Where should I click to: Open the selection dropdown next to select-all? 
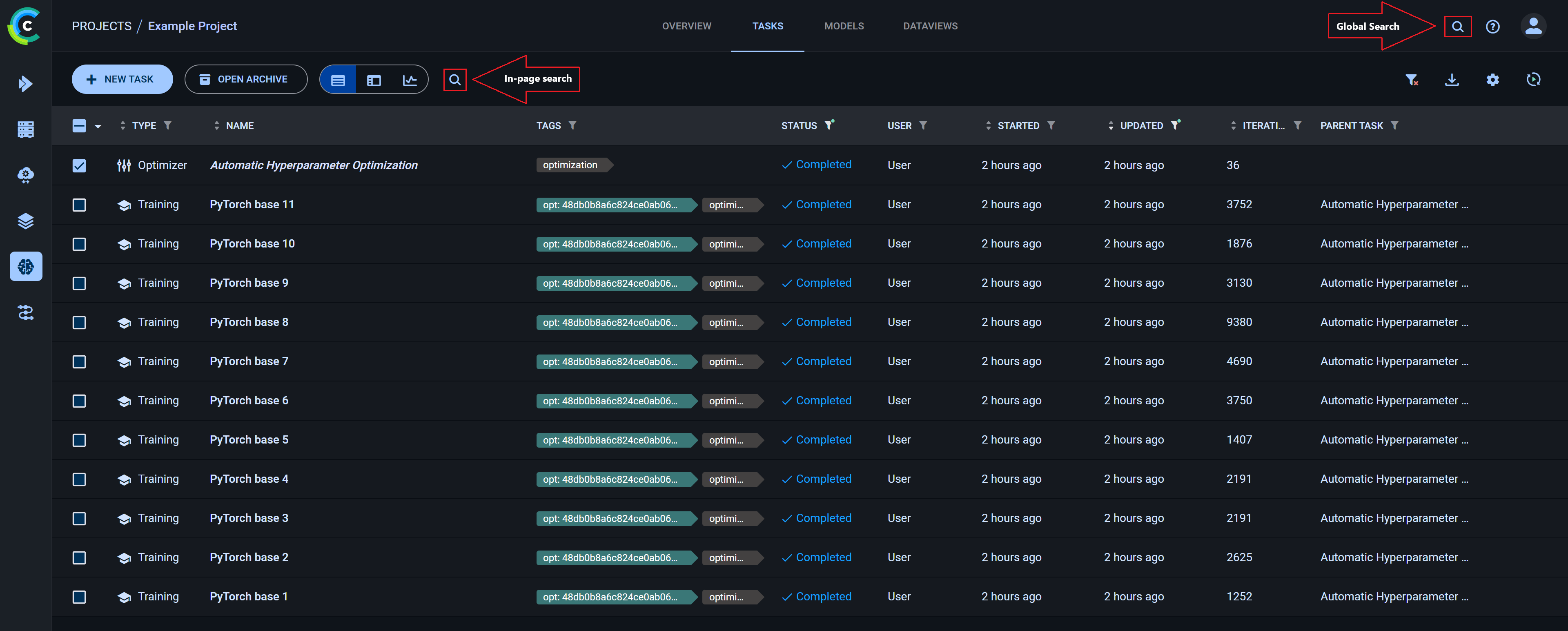click(x=98, y=125)
